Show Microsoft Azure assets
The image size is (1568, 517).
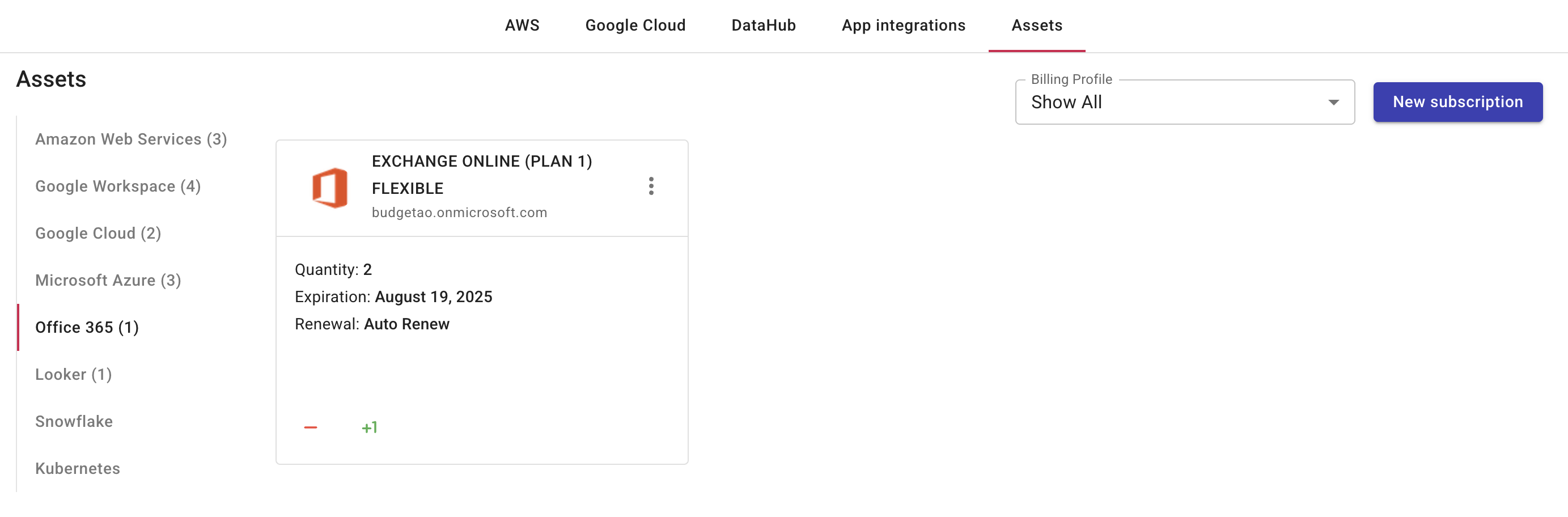click(108, 280)
